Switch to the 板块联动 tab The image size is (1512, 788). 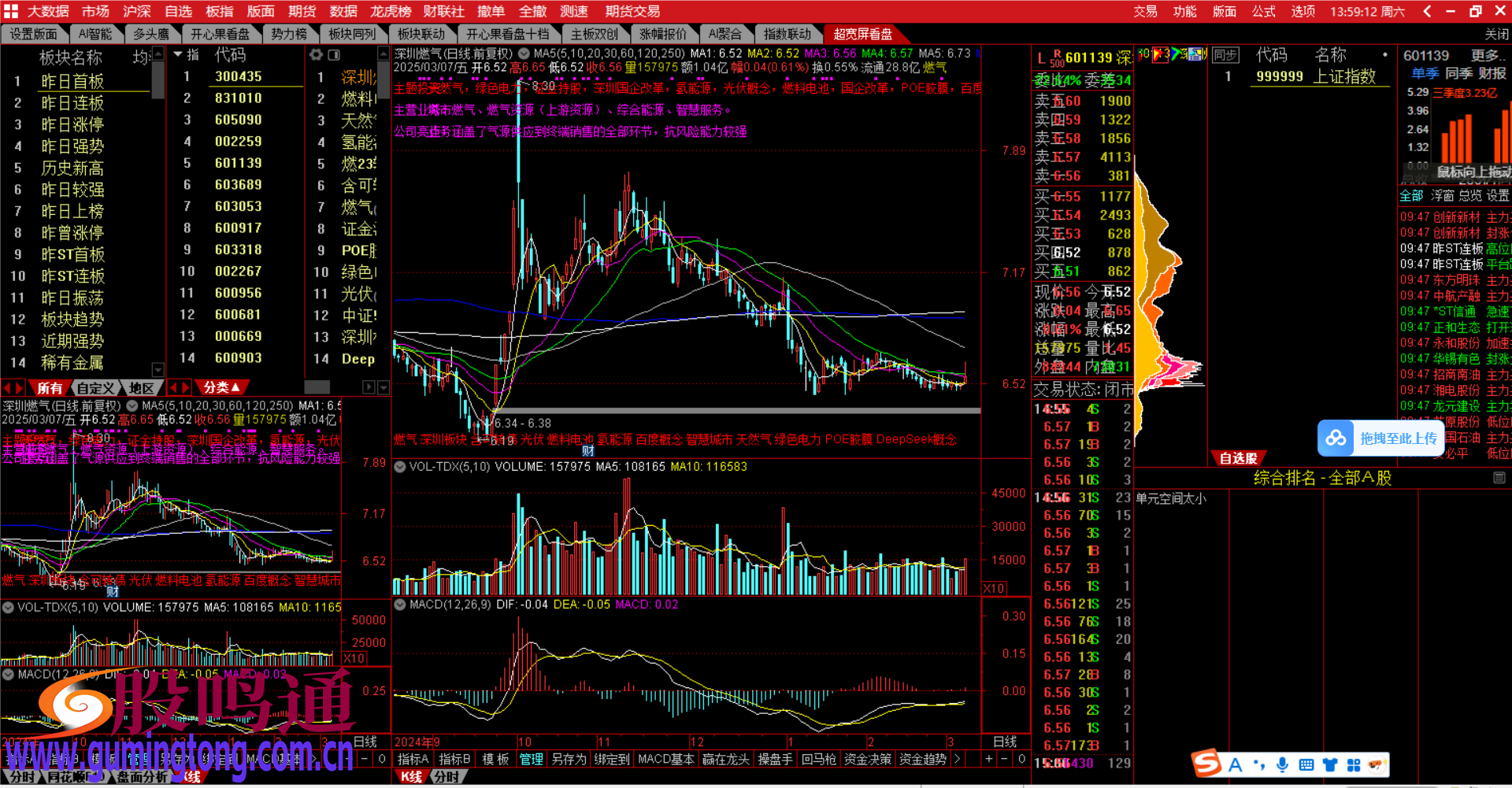(x=421, y=34)
